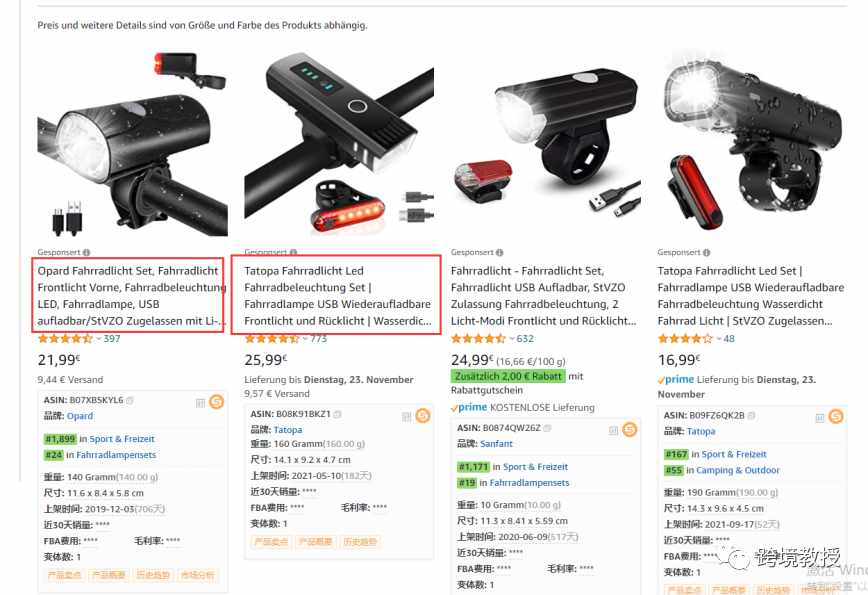Open rating dropdown next to 48 reviews

(719, 339)
